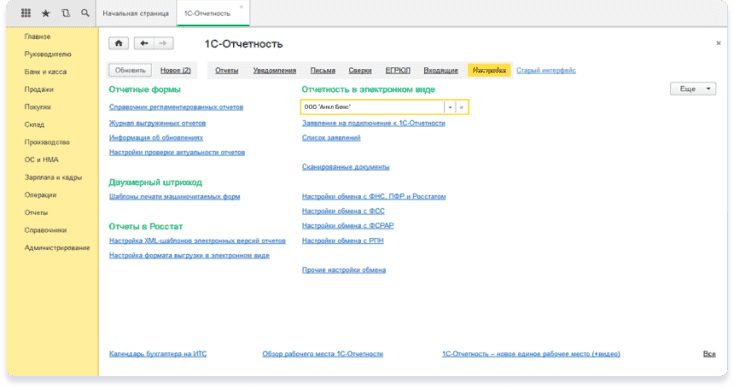This screenshot has height=388, width=734.
Task: Click the Home button with house icon
Action: pos(118,43)
